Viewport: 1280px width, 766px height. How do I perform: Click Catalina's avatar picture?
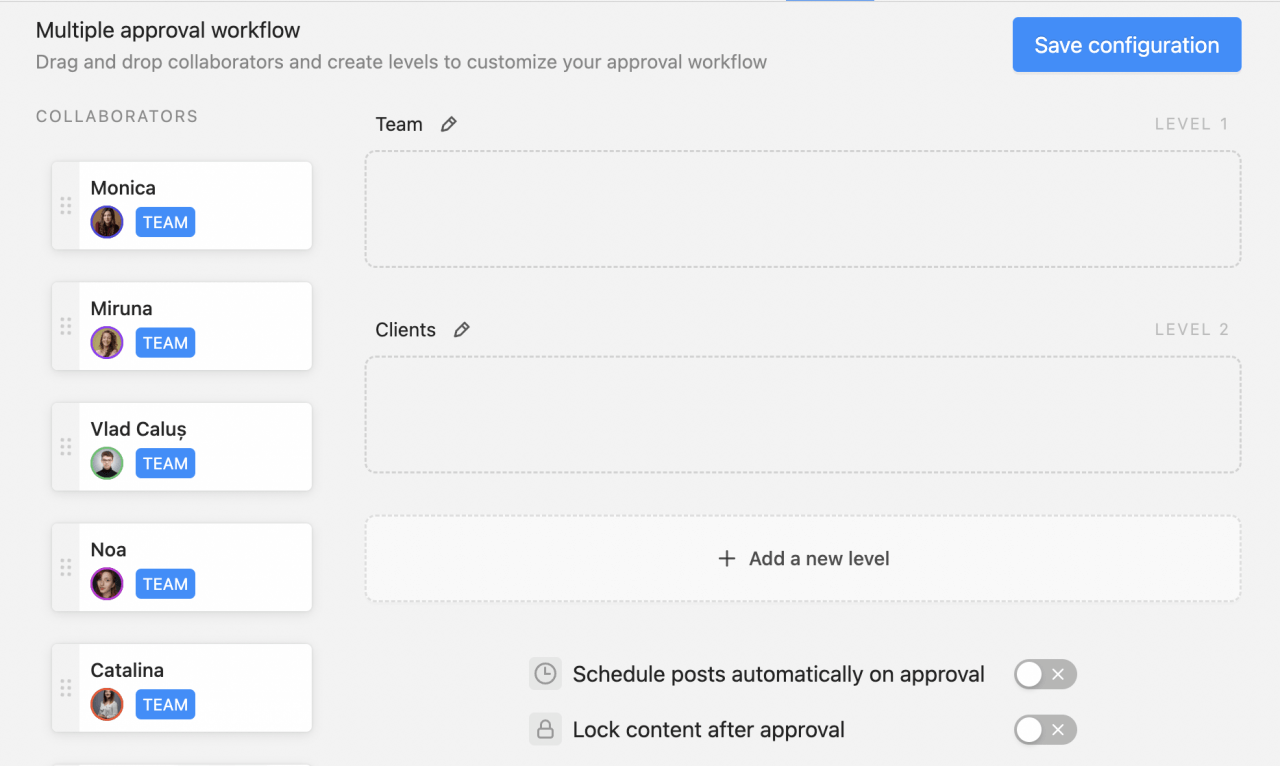[x=107, y=704]
